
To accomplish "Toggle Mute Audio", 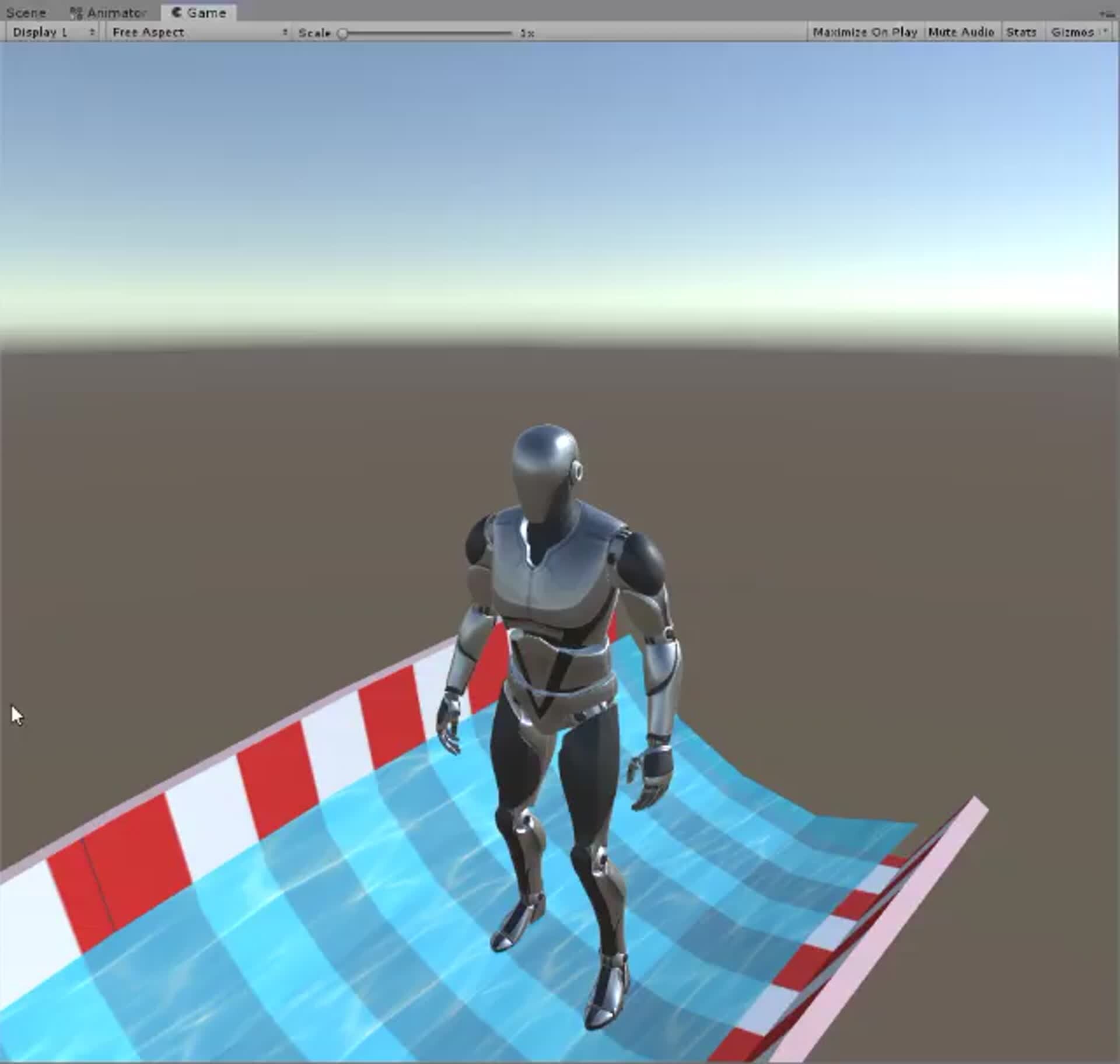I will click(x=960, y=33).
